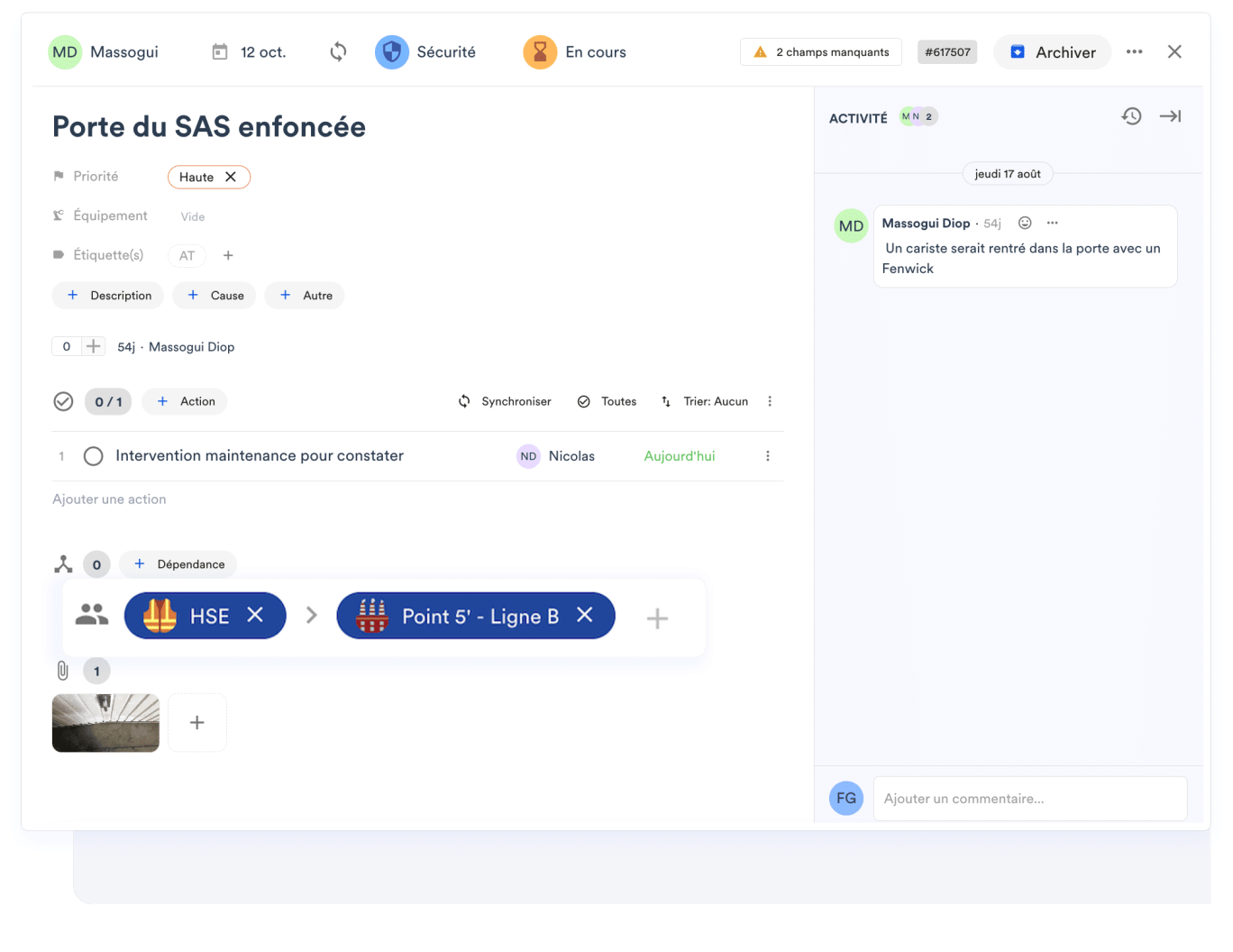
Task: Click 'Ajouter une action'
Action: pyautogui.click(x=109, y=499)
